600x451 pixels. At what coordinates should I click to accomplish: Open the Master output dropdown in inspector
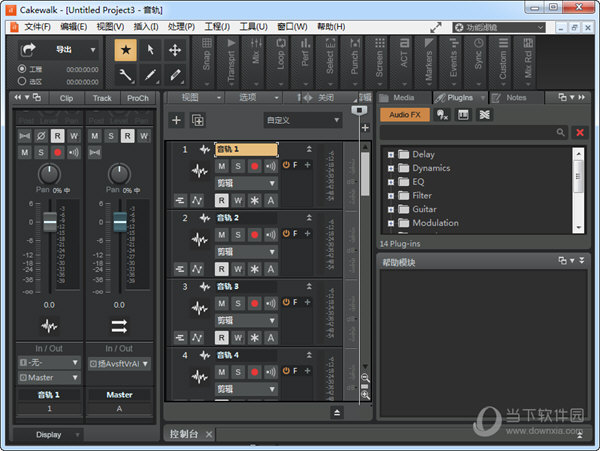(49, 378)
